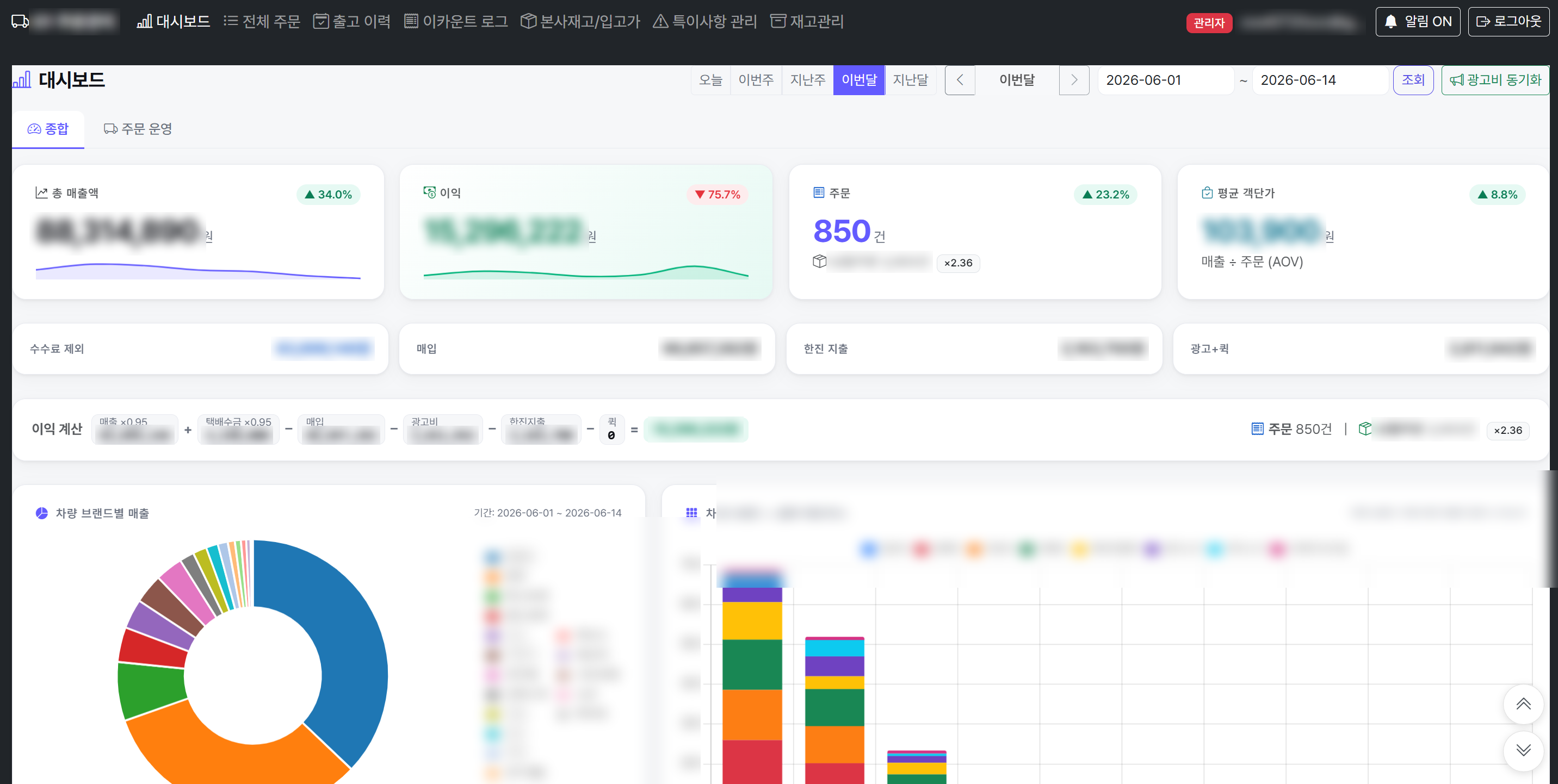Click the 조회 search button
The image size is (1558, 784).
pyautogui.click(x=1412, y=80)
